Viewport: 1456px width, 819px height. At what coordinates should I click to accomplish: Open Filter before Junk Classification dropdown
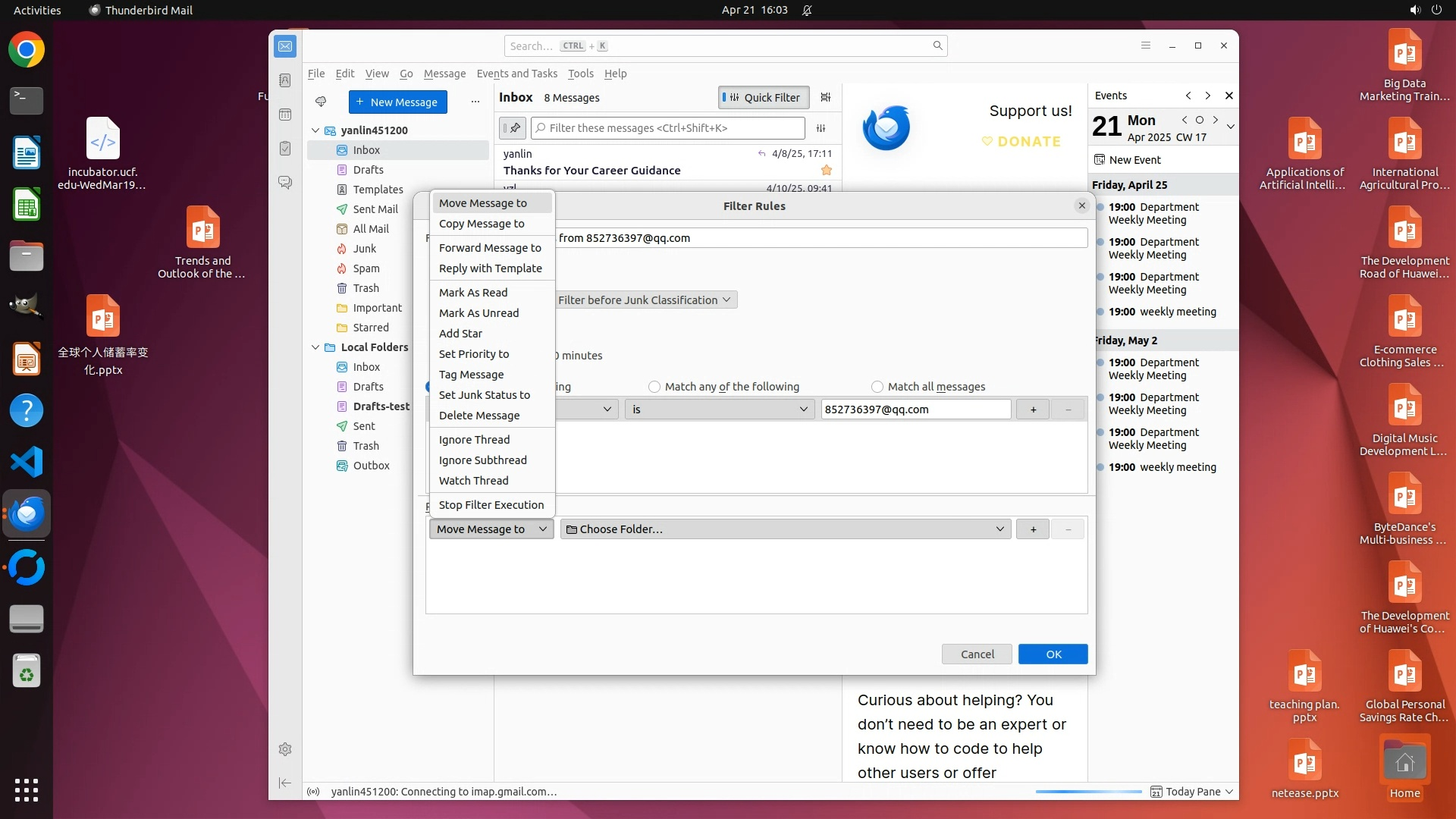pyautogui.click(x=645, y=300)
